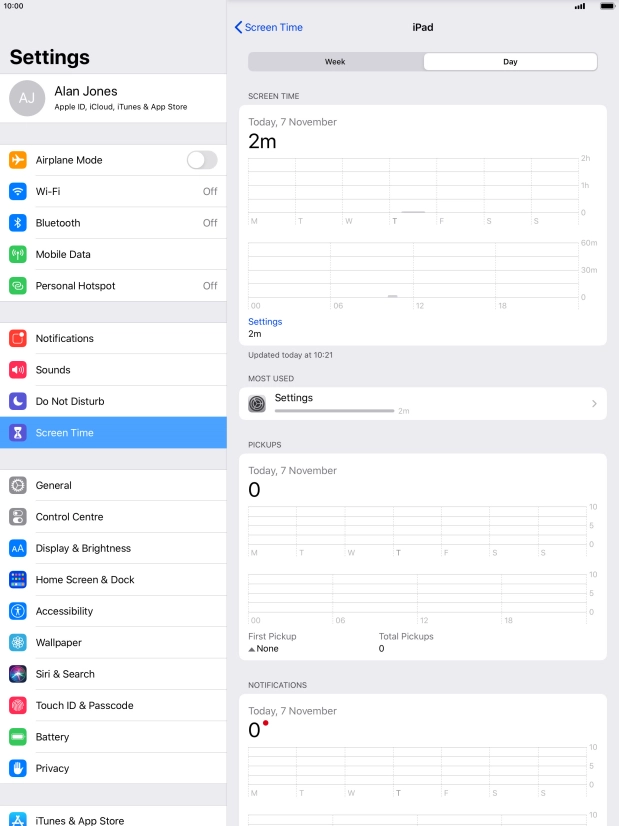This screenshot has height=826, width=619.
Task: Open Personal Hotspot settings
Action: click(113, 286)
